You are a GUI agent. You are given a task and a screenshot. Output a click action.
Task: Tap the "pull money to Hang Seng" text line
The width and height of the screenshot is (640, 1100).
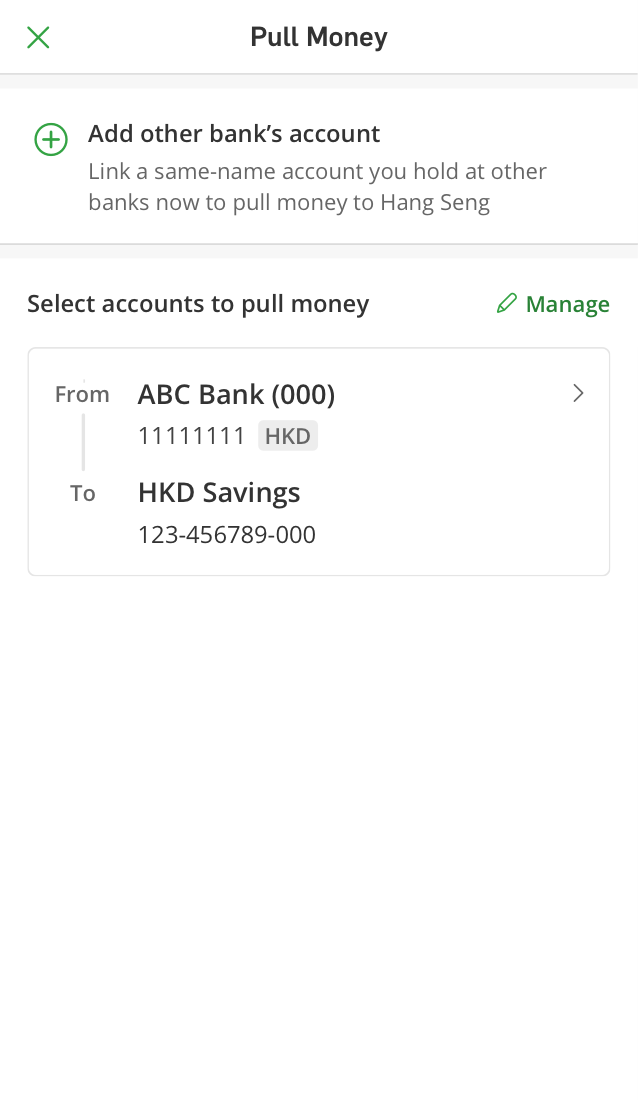289,203
